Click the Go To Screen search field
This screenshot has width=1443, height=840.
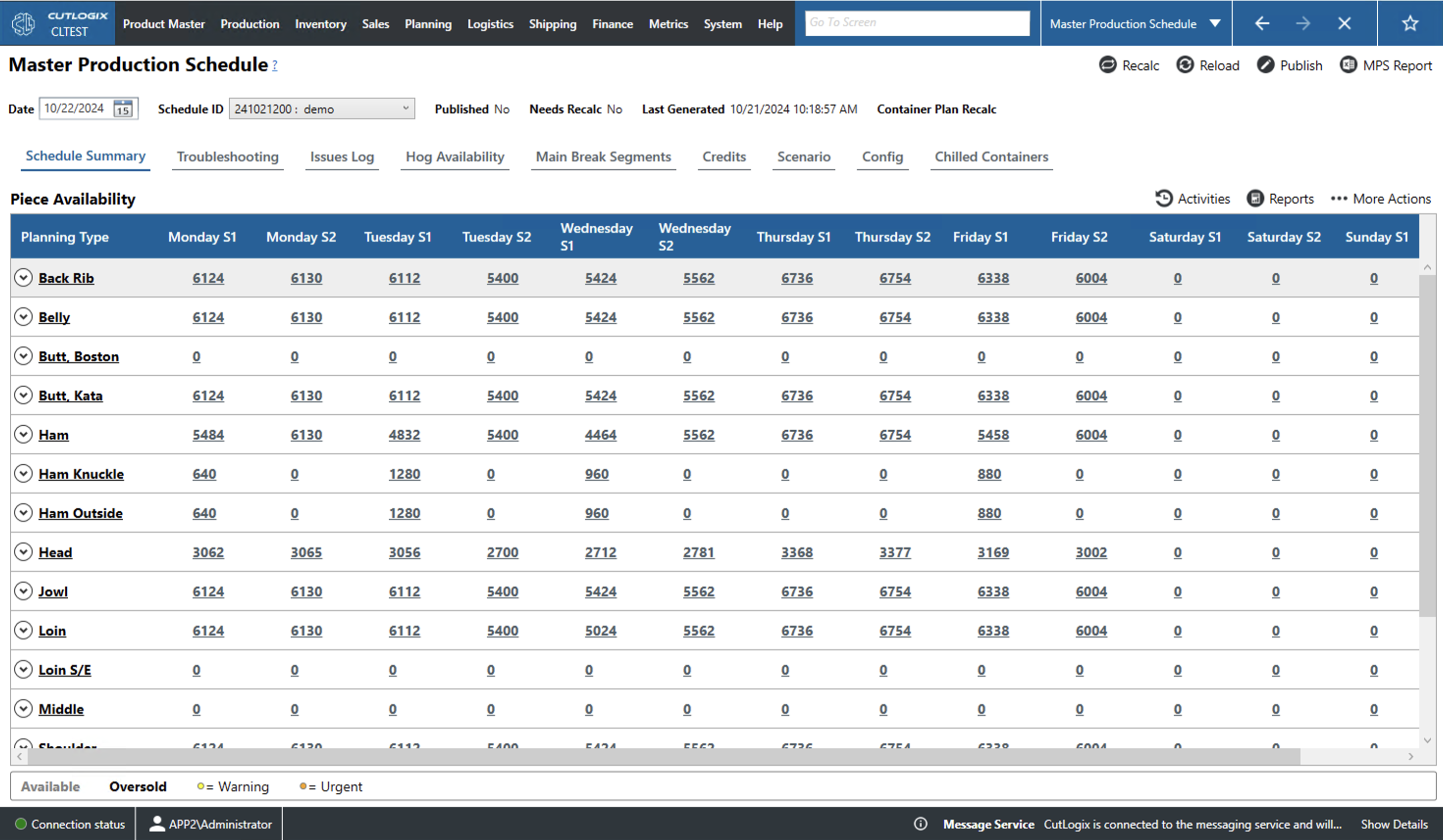916,23
